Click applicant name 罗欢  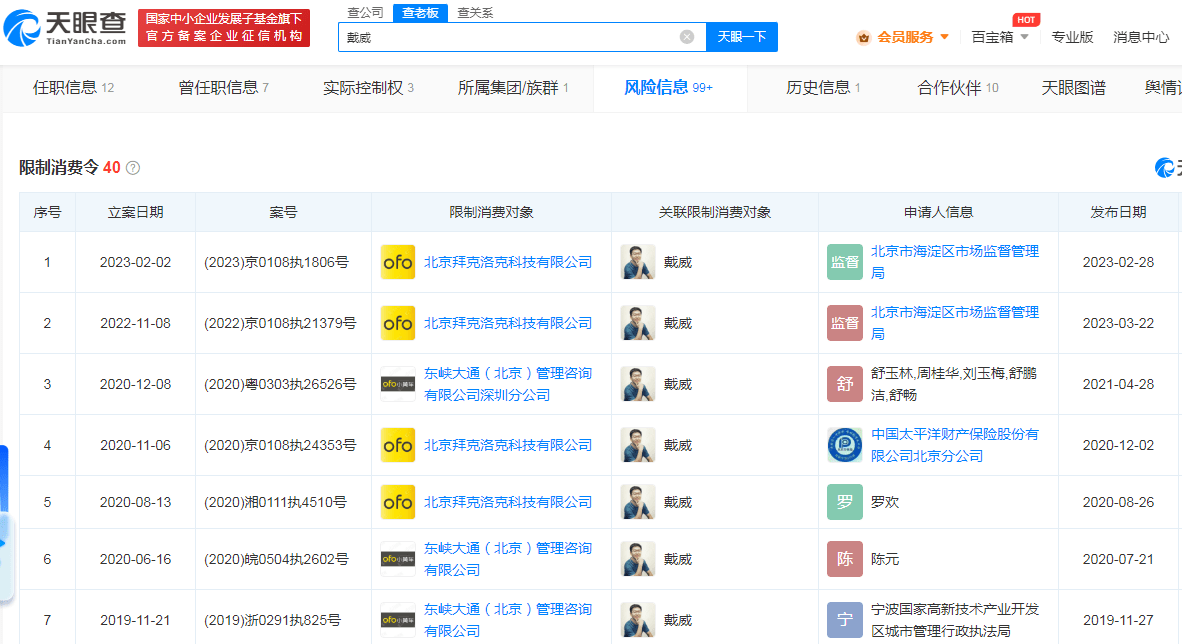(x=884, y=502)
